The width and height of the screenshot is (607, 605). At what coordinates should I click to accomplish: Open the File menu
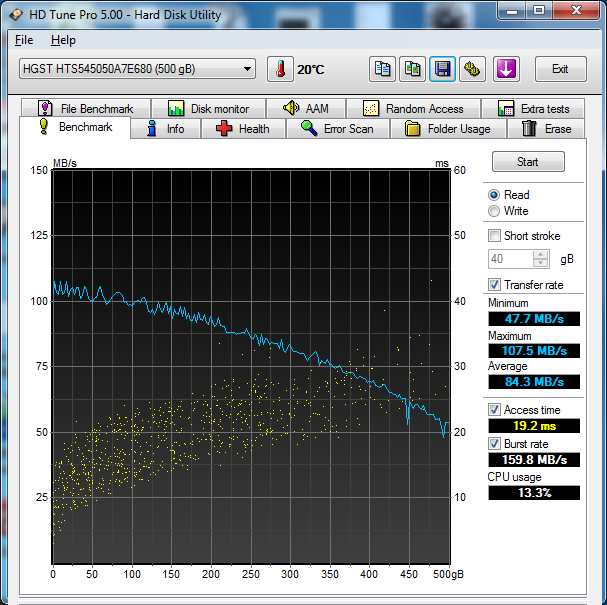pyautogui.click(x=24, y=40)
